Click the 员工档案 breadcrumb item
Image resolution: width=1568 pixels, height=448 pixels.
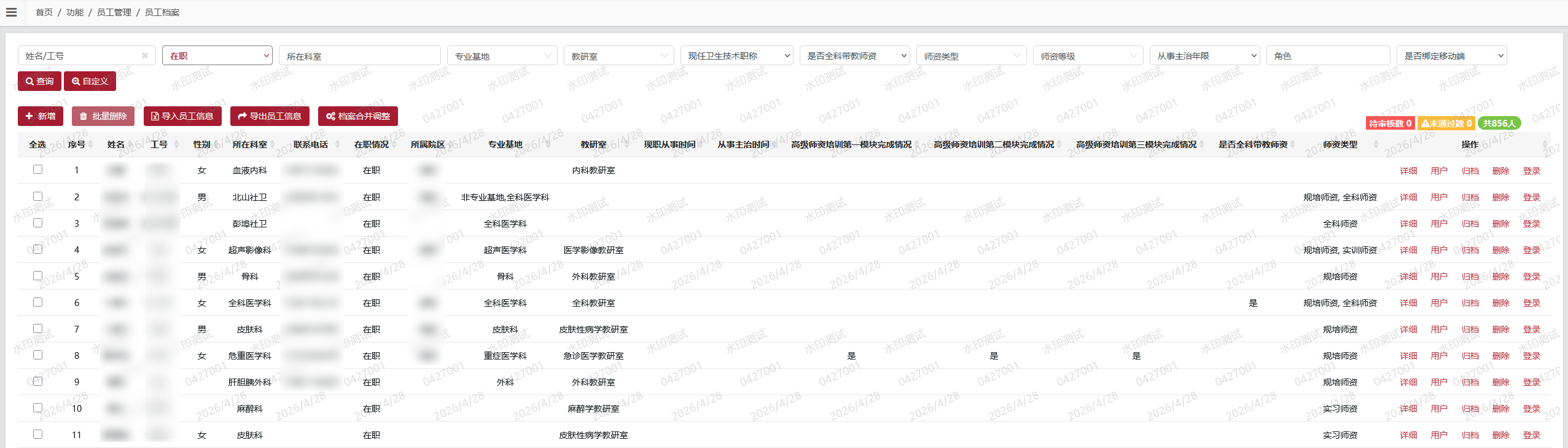pyautogui.click(x=162, y=12)
